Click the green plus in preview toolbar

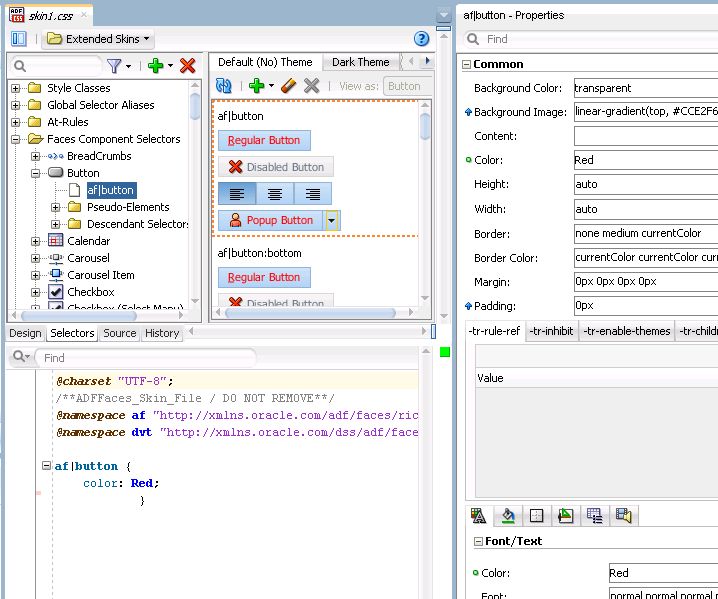tap(256, 86)
